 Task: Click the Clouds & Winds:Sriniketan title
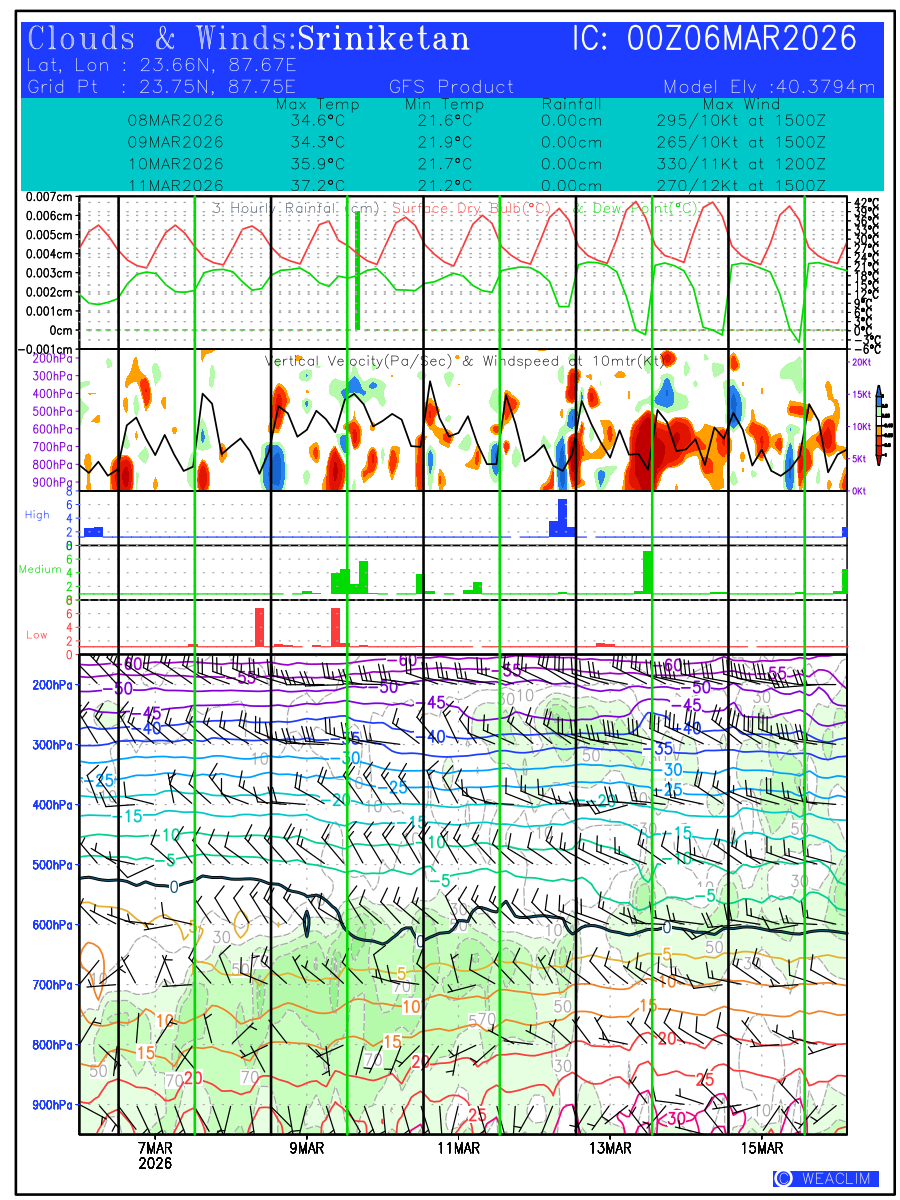(249, 39)
